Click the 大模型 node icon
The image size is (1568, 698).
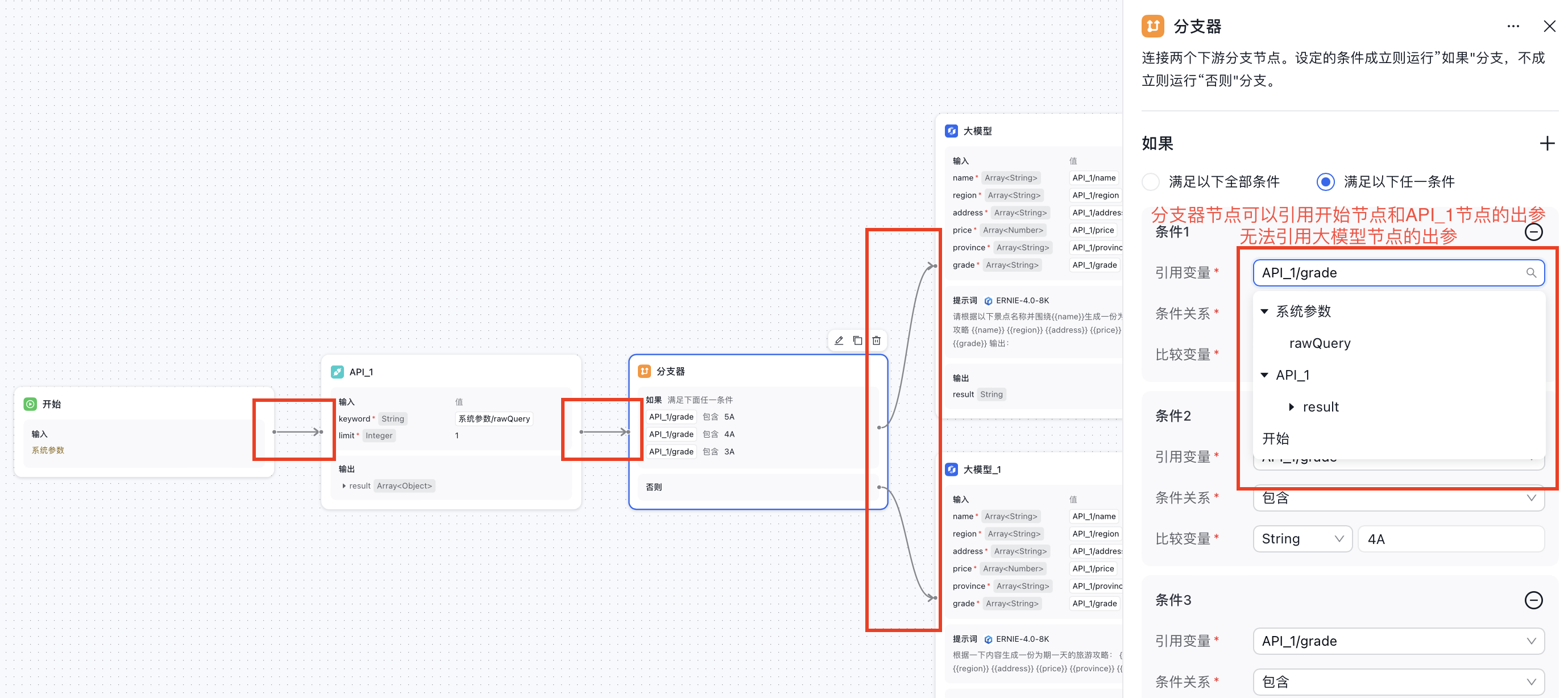point(951,131)
